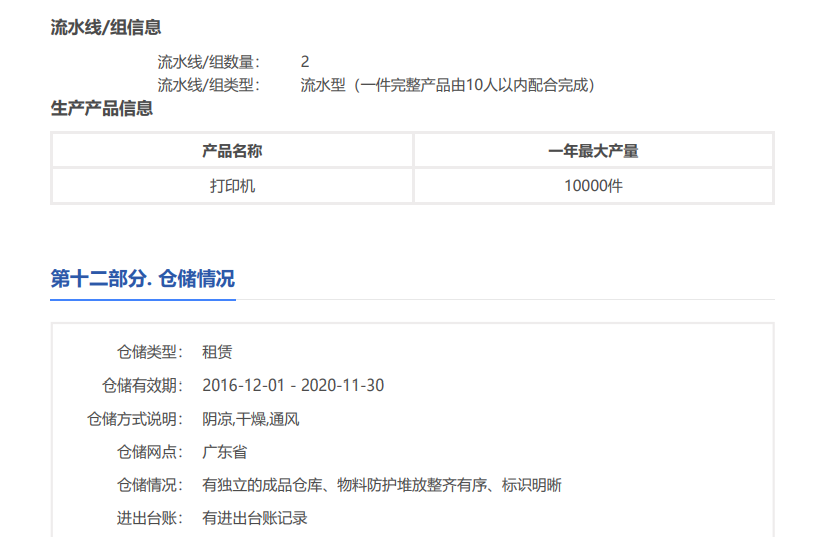Viewport: 824px width, 537px height.
Task: Click the 流水线/组信息 section heading
Action: click(106, 28)
